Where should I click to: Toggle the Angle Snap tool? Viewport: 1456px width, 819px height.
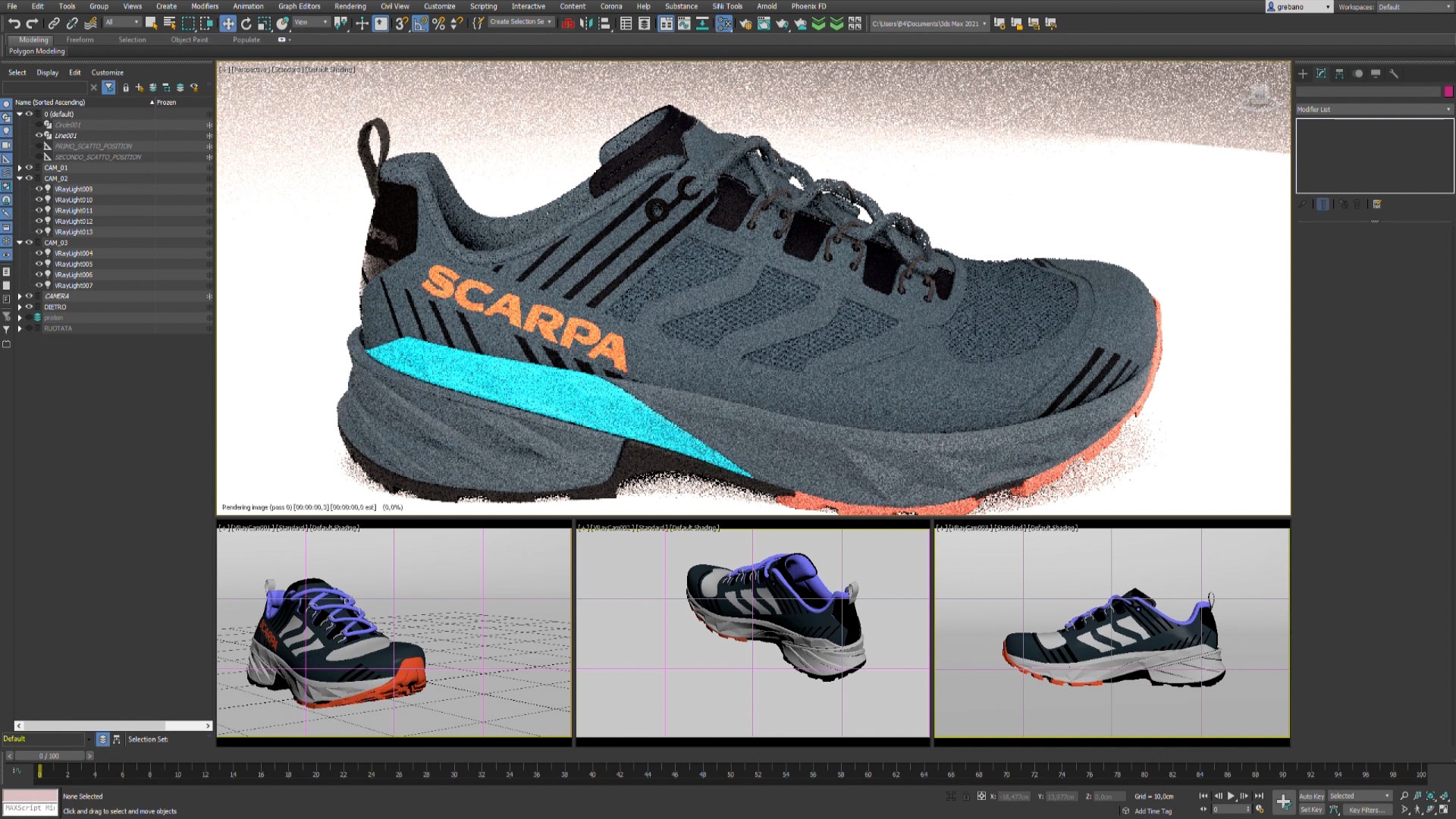(420, 24)
